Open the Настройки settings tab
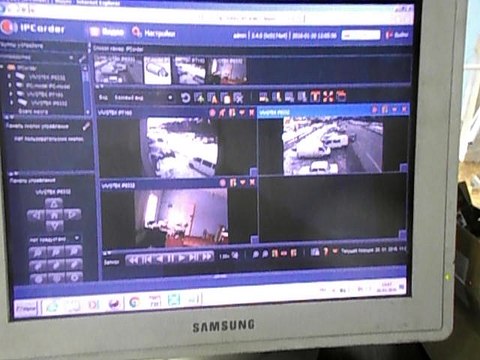This screenshot has width=480, height=360. tap(154, 33)
